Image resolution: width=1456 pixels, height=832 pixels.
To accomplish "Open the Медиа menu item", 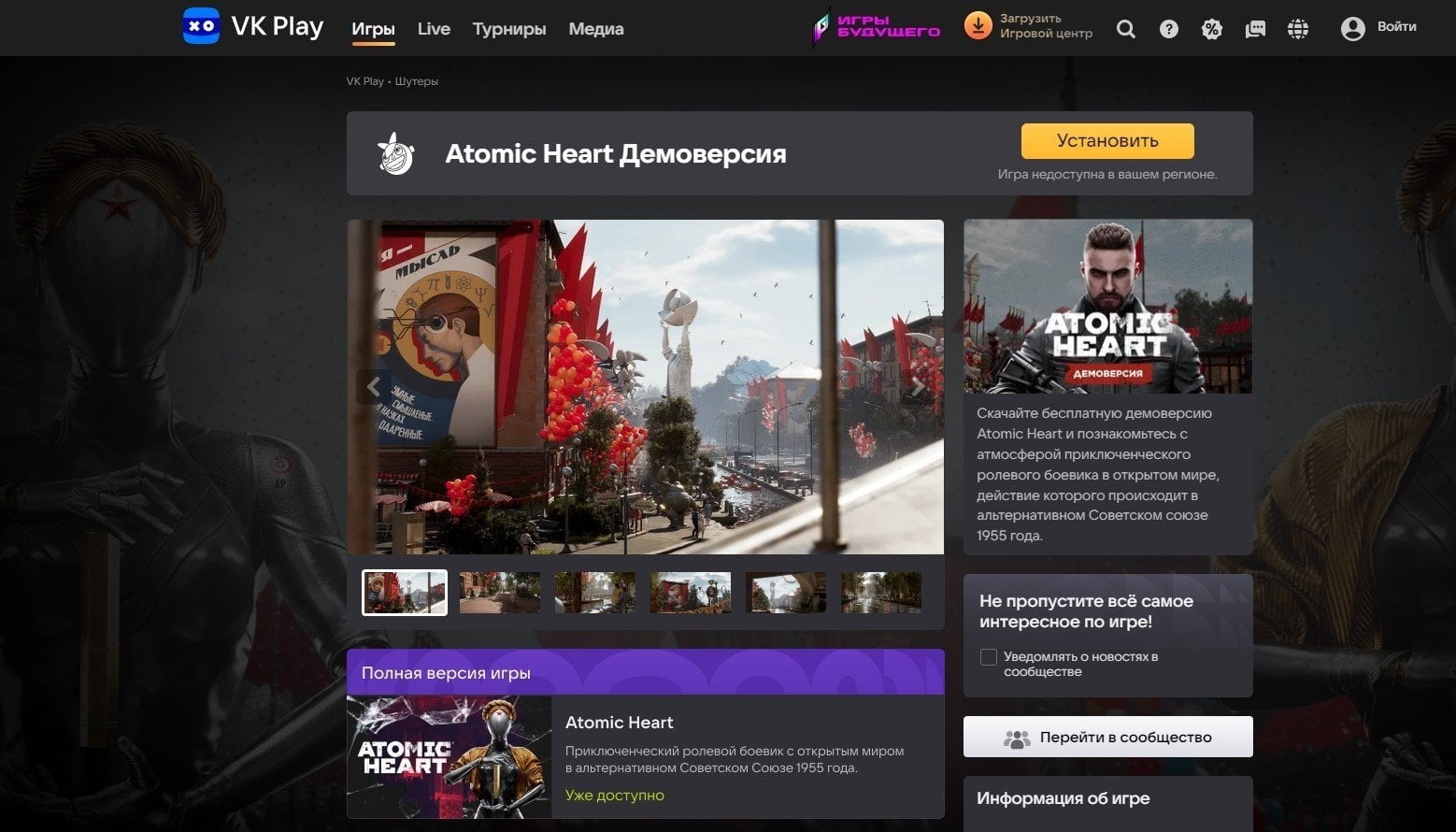I will click(595, 29).
